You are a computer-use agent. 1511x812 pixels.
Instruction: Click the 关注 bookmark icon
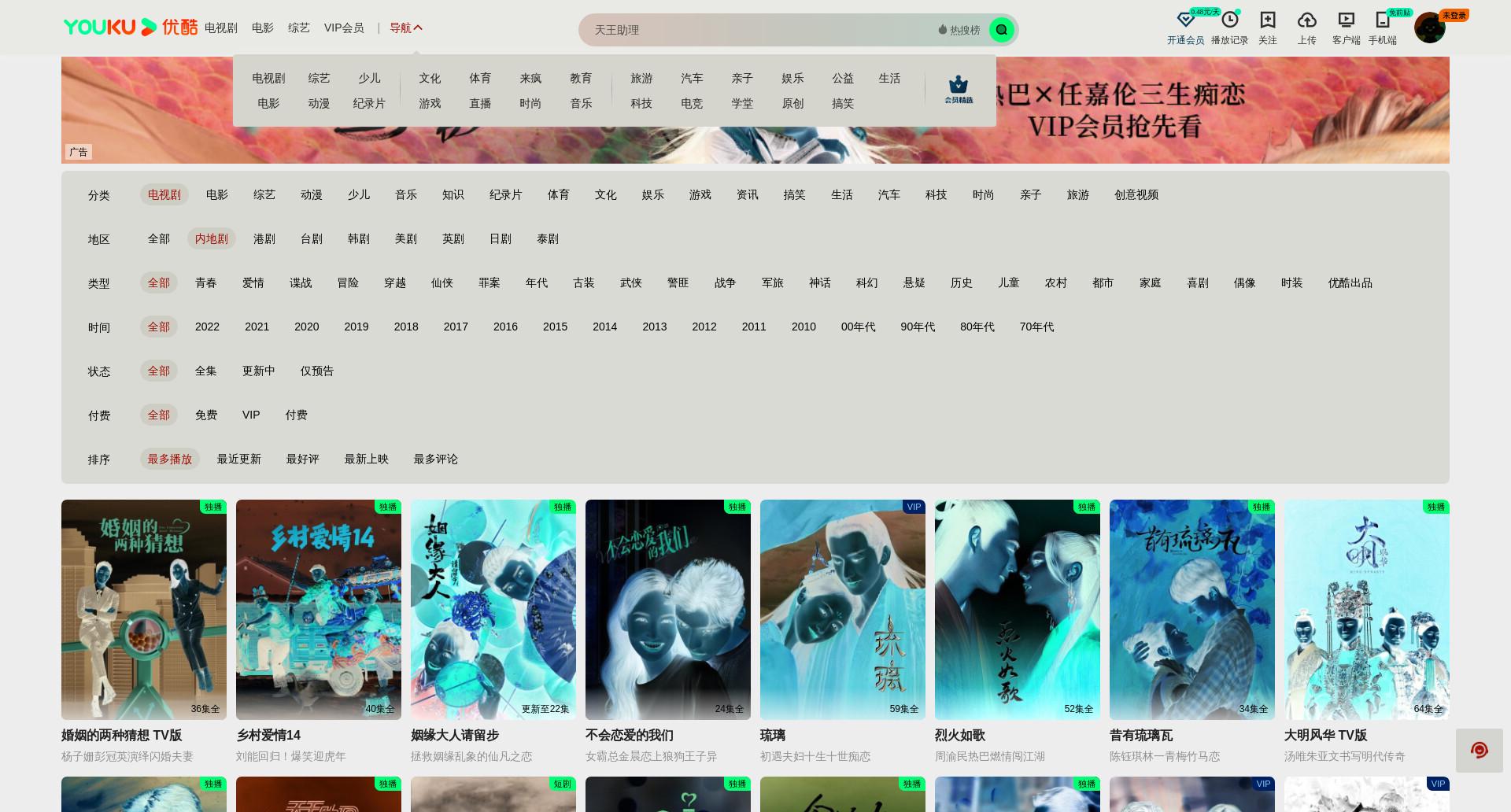pos(1267,20)
